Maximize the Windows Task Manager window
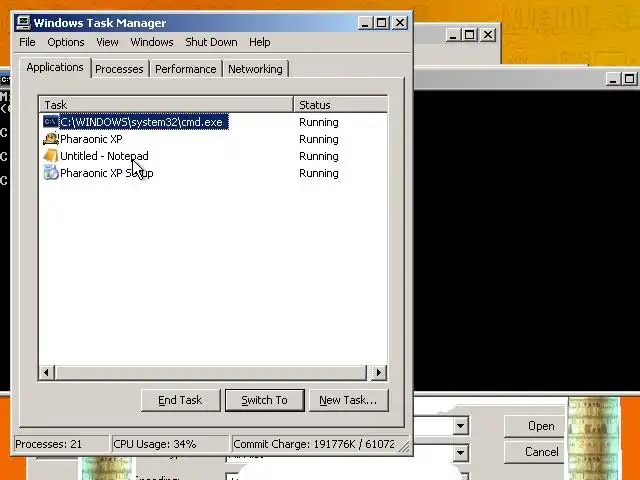 [382, 23]
